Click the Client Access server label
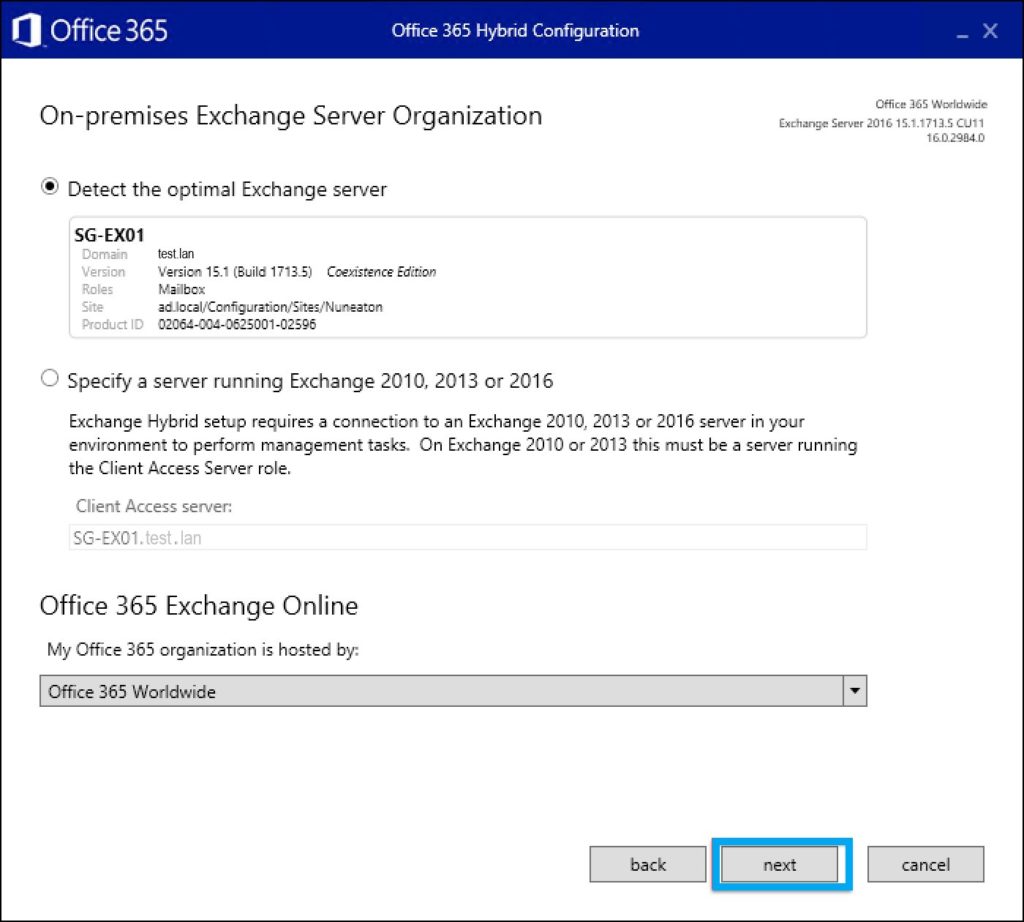 coord(154,506)
